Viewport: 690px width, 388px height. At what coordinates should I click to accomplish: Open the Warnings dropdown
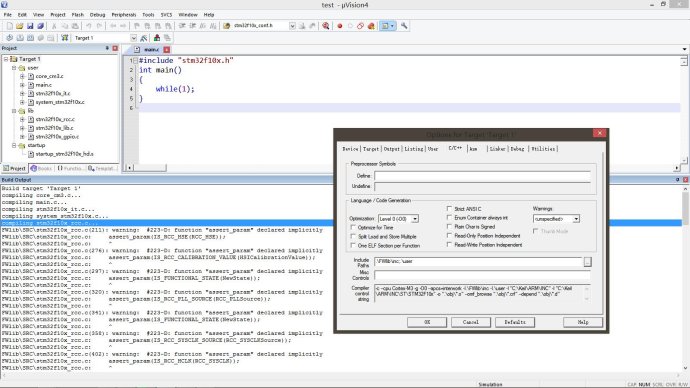tap(576, 219)
